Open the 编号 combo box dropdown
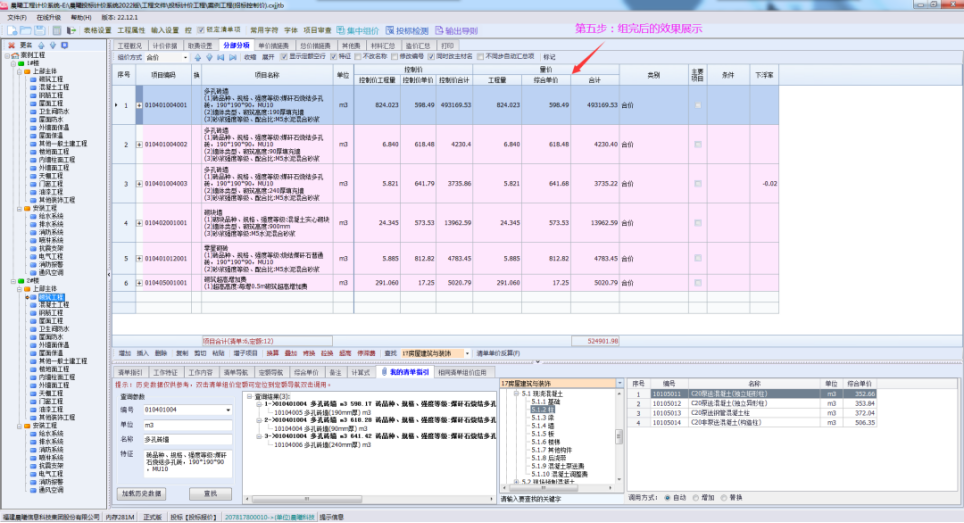 click(x=229, y=409)
